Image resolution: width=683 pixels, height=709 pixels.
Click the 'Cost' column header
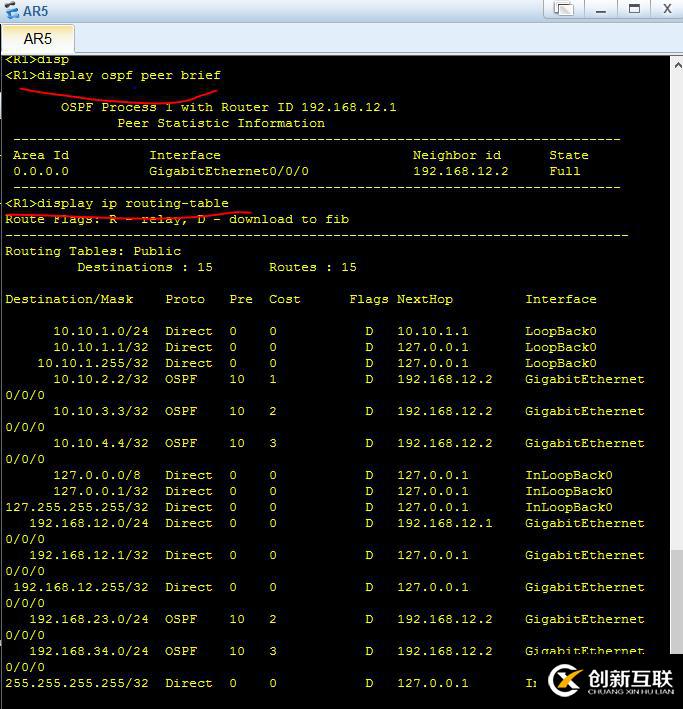[x=285, y=299]
